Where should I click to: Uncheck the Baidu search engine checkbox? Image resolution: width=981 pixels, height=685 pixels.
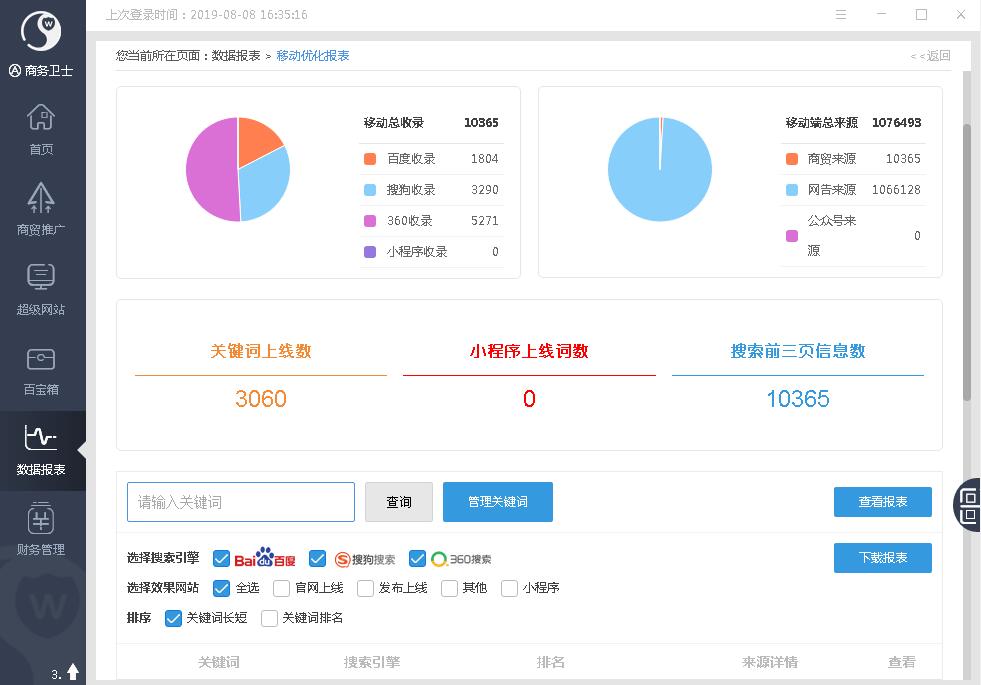tap(222, 558)
